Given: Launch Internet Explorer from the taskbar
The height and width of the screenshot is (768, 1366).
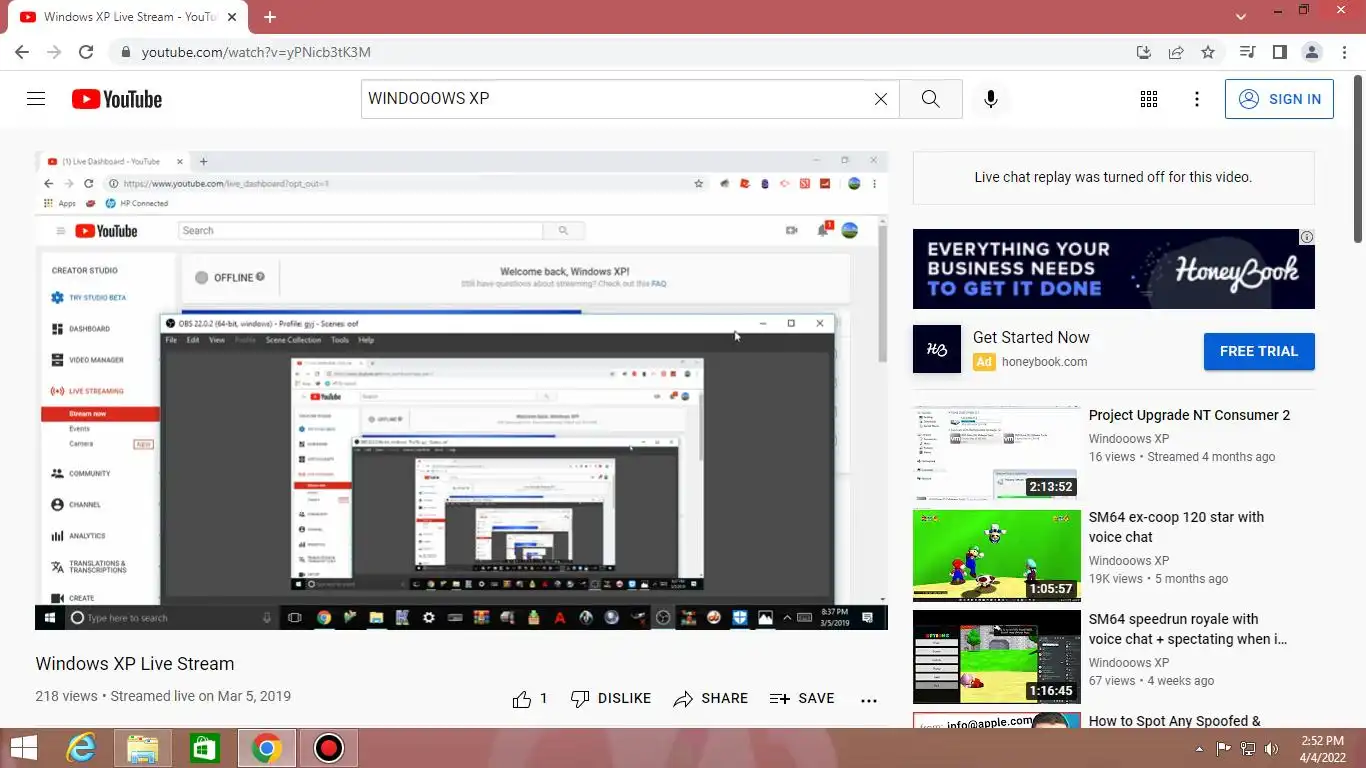Looking at the screenshot, I should (x=81, y=748).
